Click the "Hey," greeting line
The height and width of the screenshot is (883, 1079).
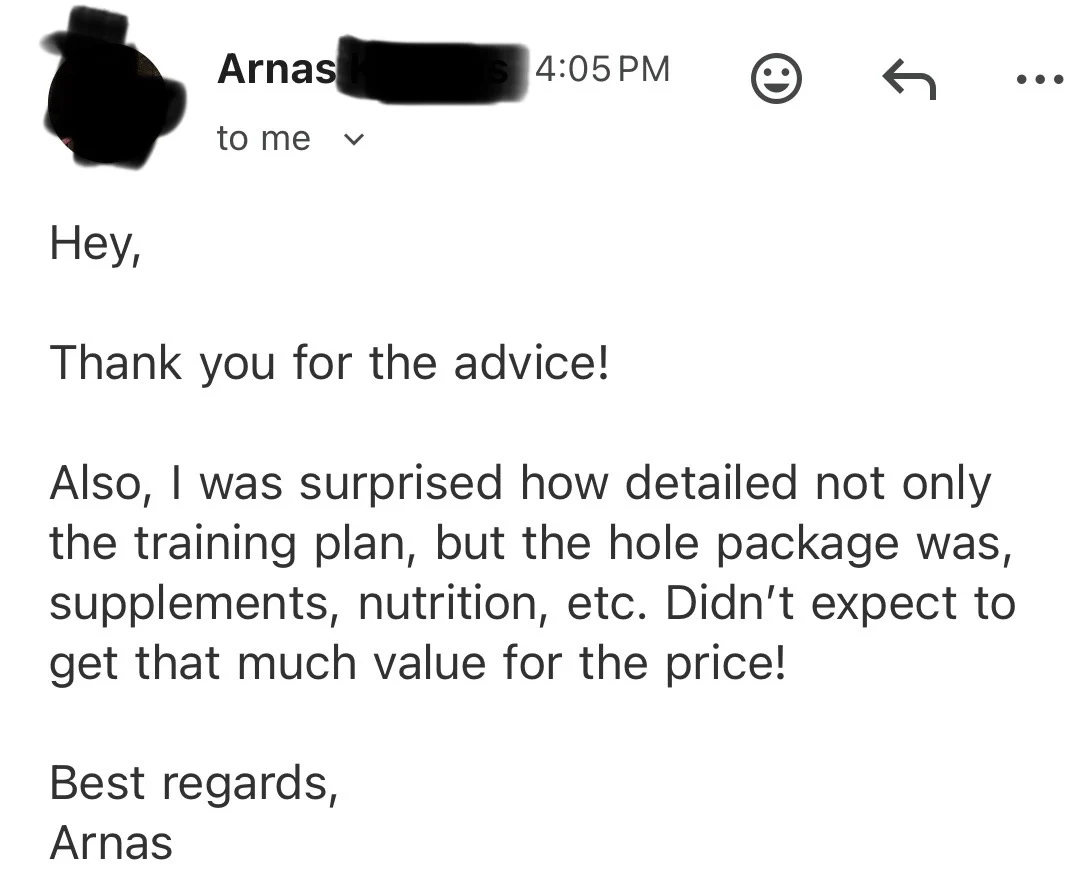96,244
